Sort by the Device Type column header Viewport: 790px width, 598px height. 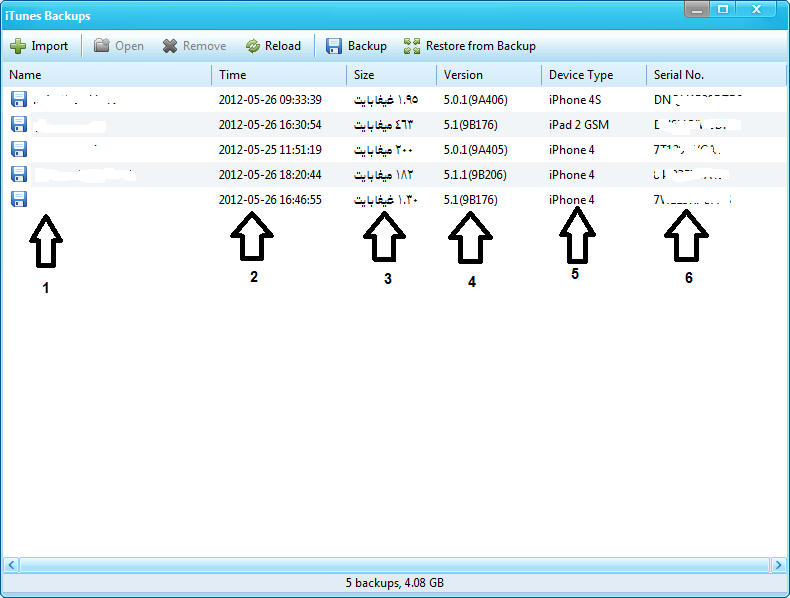[581, 75]
